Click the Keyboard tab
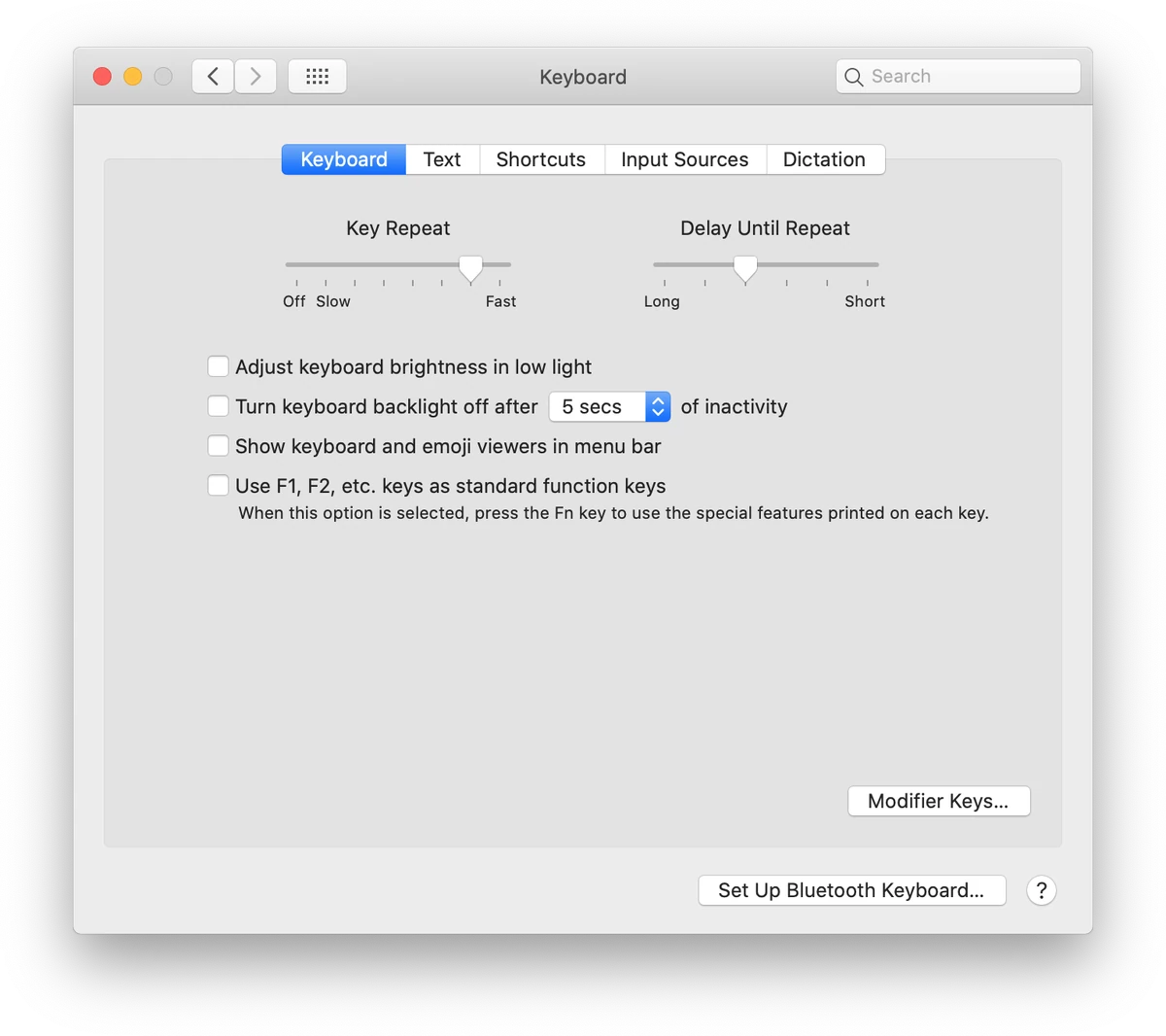 (x=343, y=159)
